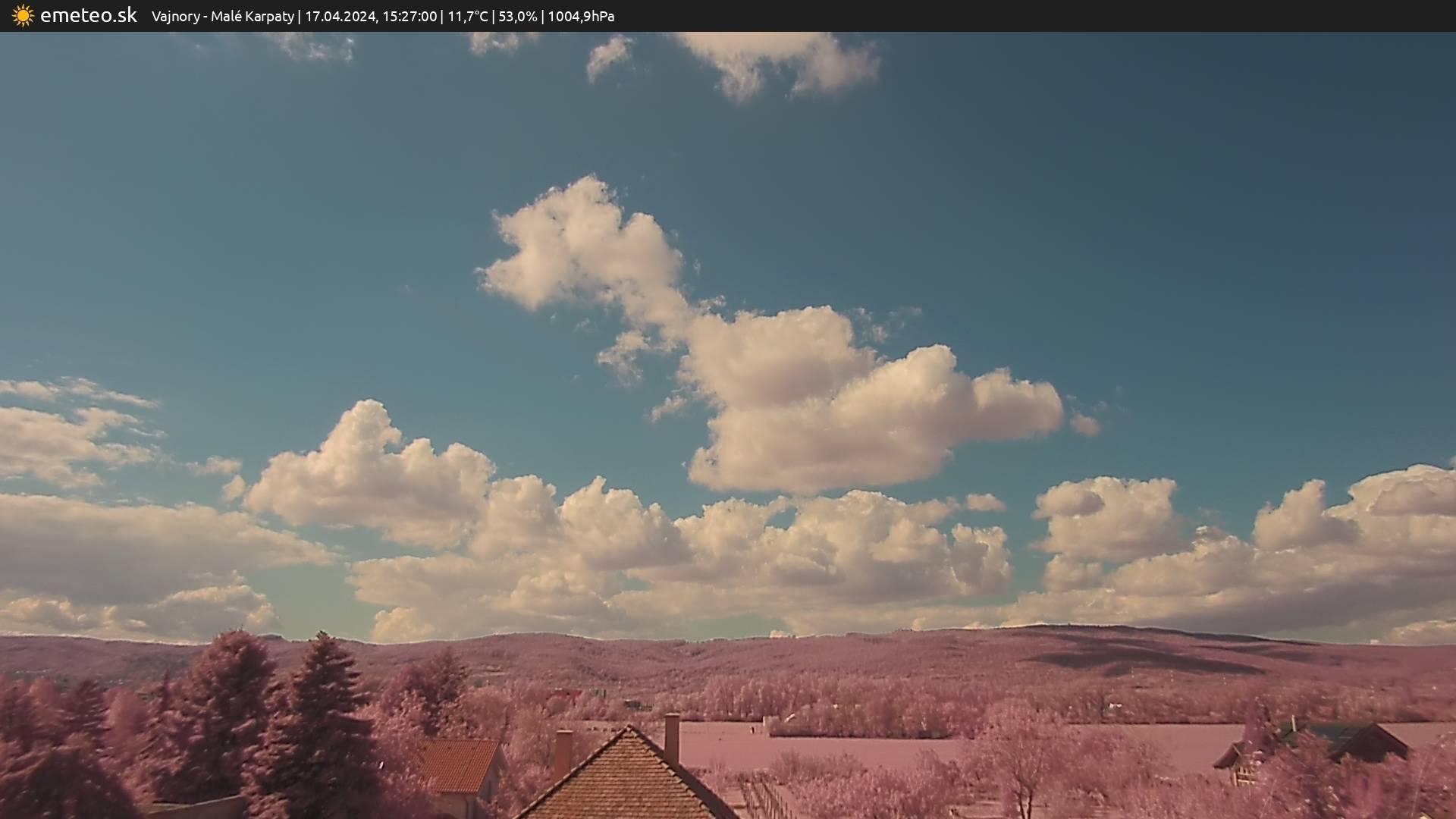Click the taller right chimney on the roof
The image size is (1456, 819).
tap(672, 736)
